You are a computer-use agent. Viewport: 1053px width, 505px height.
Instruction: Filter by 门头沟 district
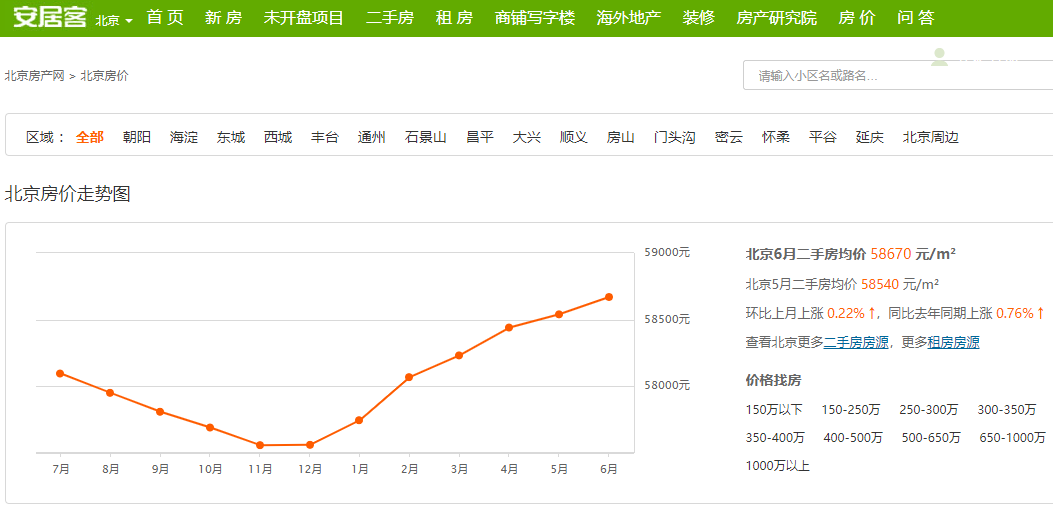pos(675,138)
